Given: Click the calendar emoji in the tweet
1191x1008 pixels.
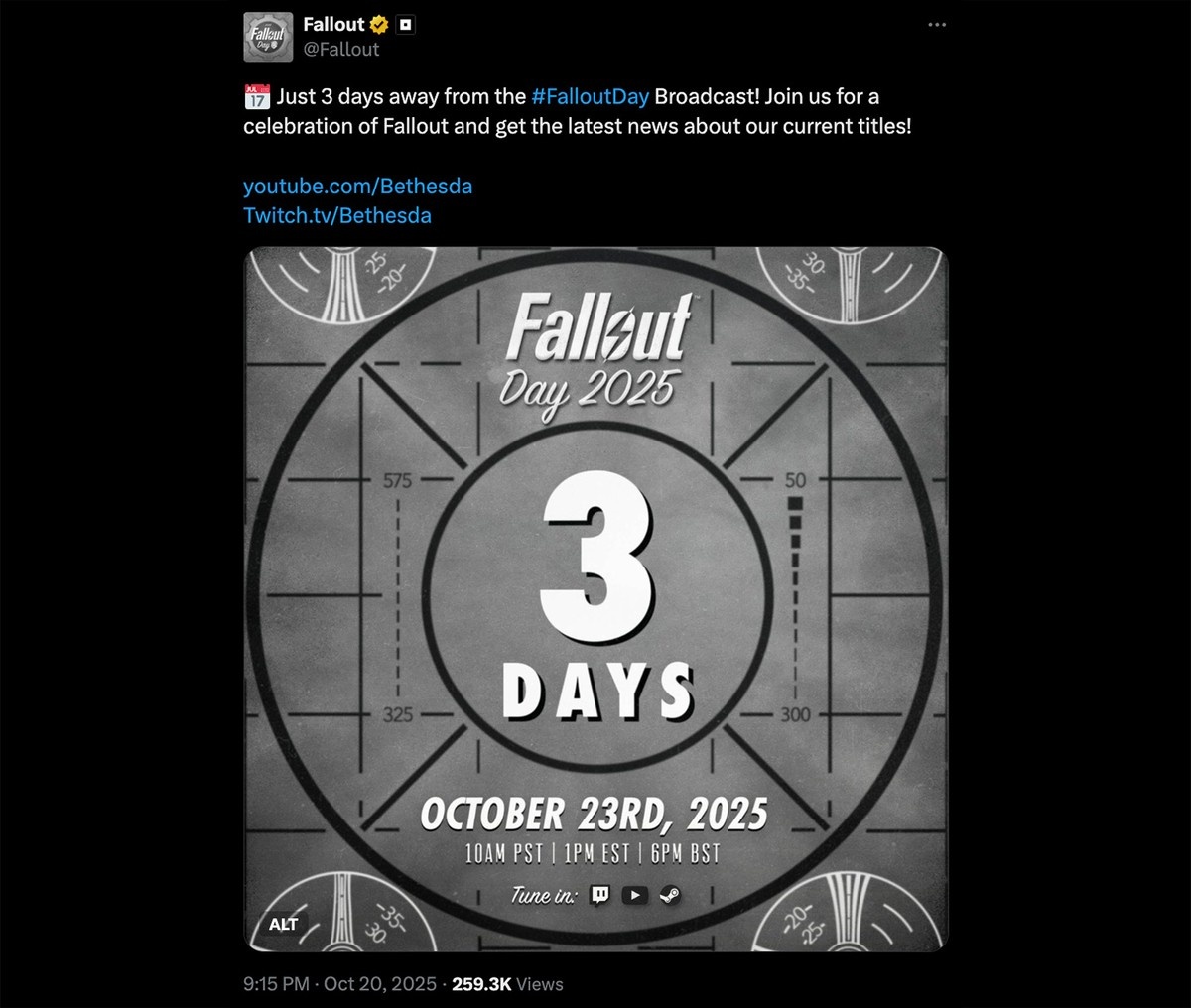Looking at the screenshot, I should (256, 96).
